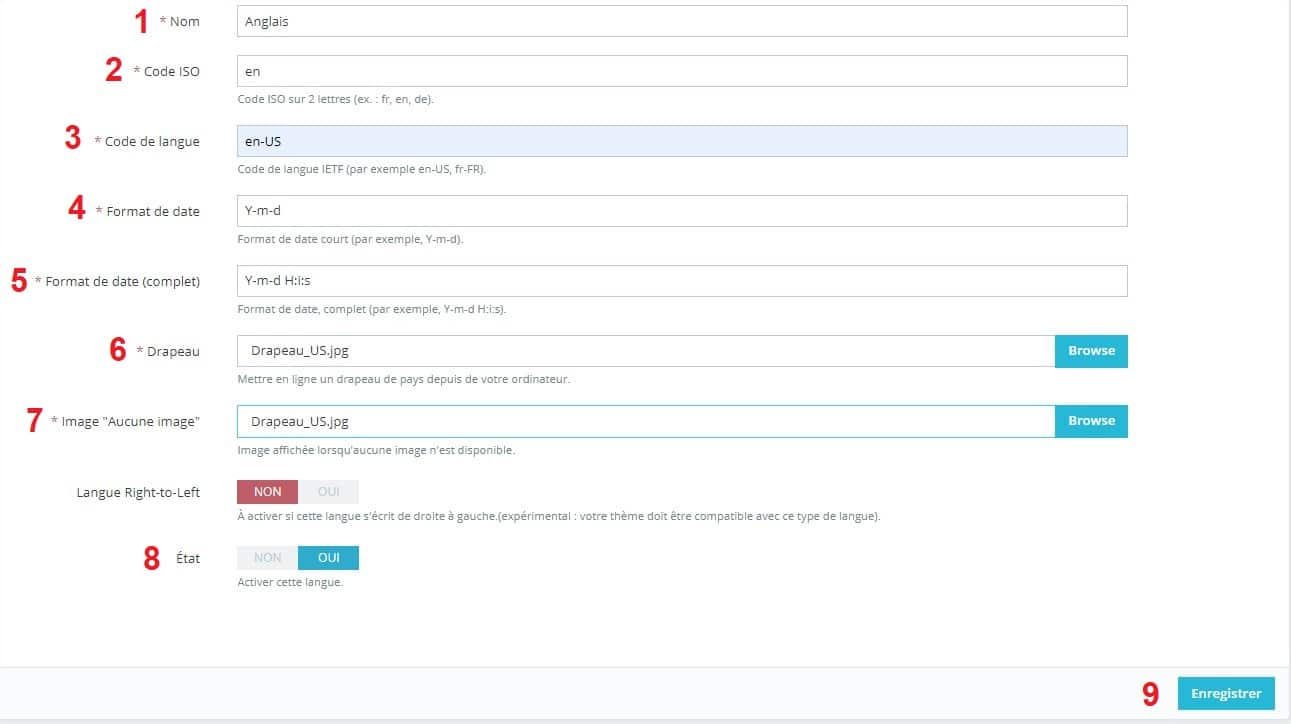Click the "Code ISO" field label

coord(171,72)
